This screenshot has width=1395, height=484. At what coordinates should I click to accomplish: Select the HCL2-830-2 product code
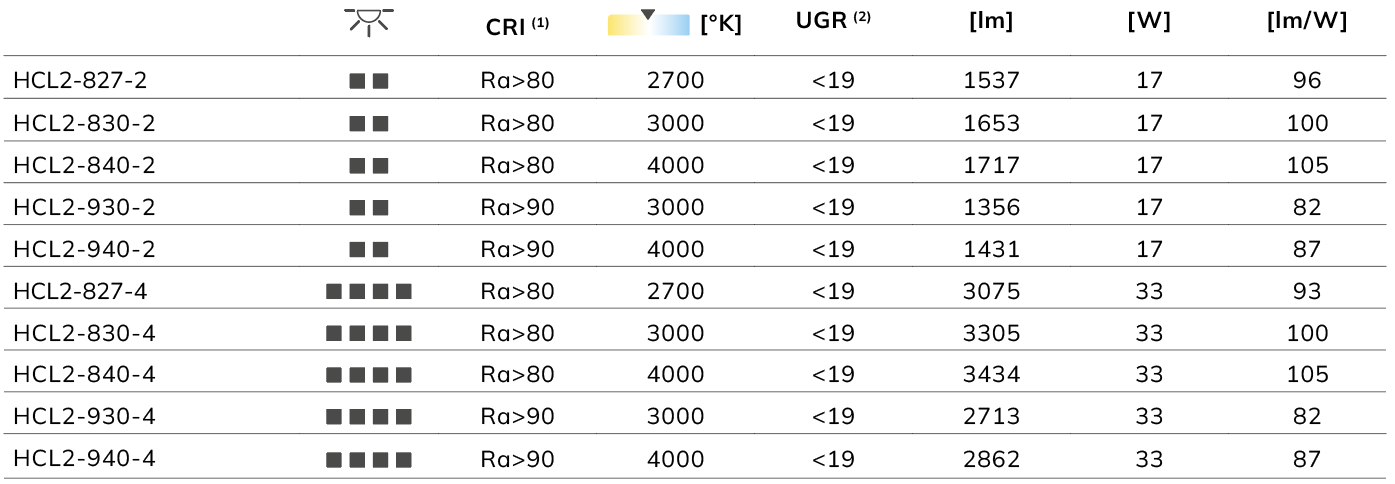(x=85, y=124)
